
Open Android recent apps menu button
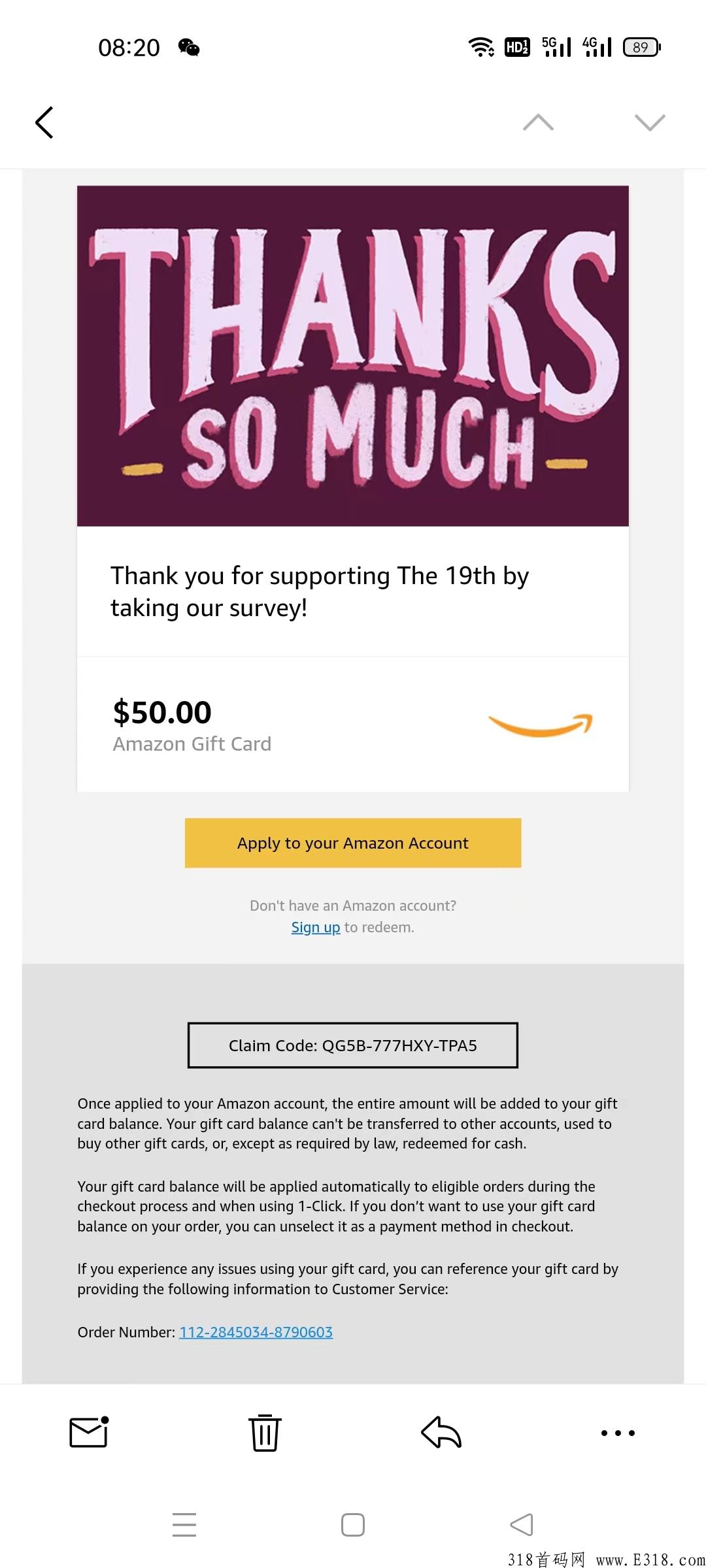pyautogui.click(x=184, y=1524)
